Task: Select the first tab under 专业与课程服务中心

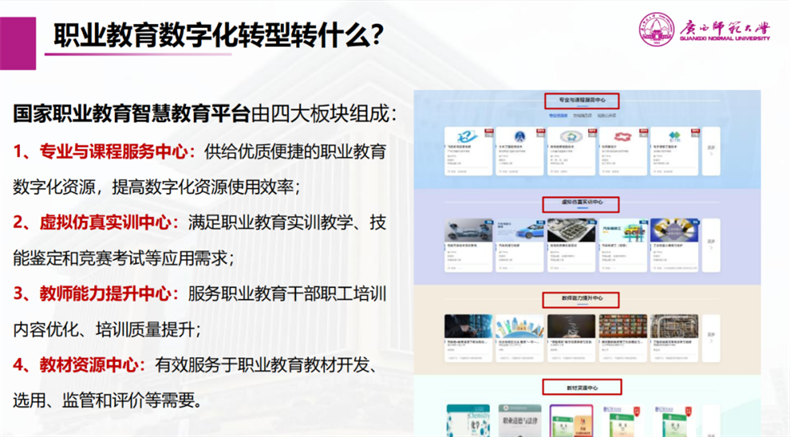Action: (557, 116)
